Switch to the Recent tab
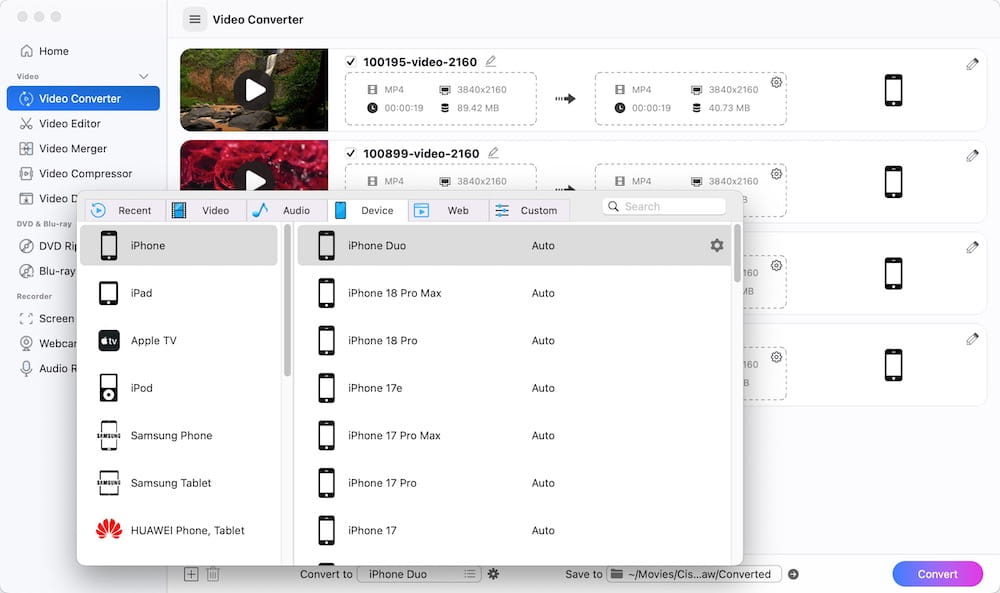1000x593 pixels. point(125,210)
